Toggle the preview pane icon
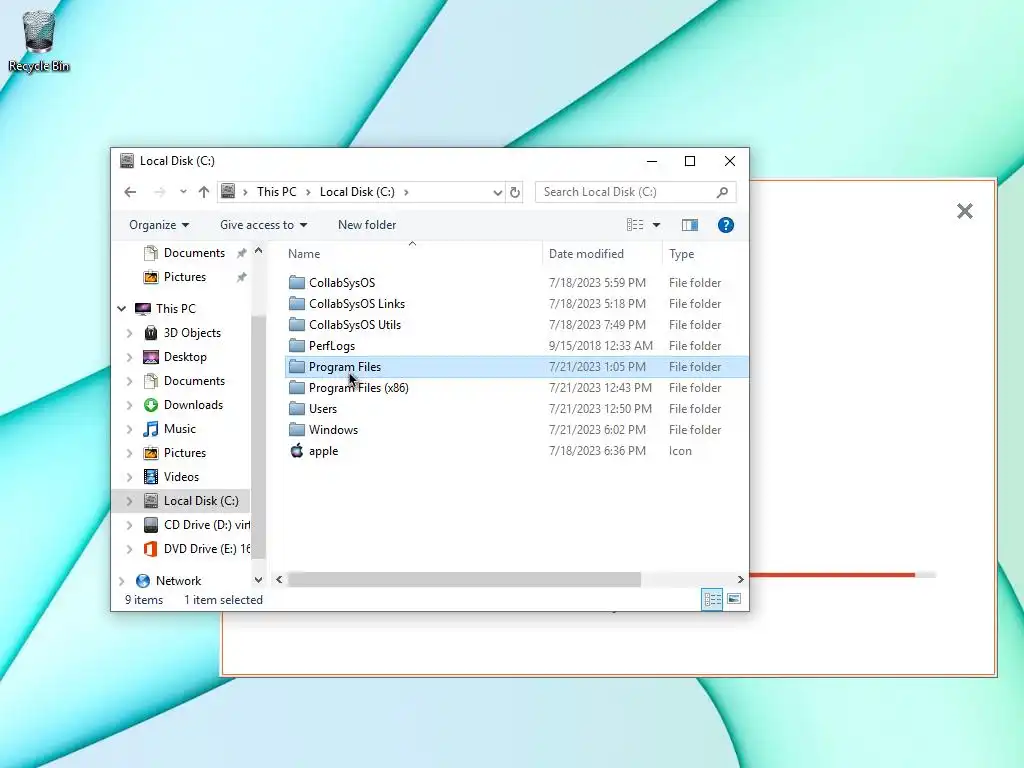 690,225
